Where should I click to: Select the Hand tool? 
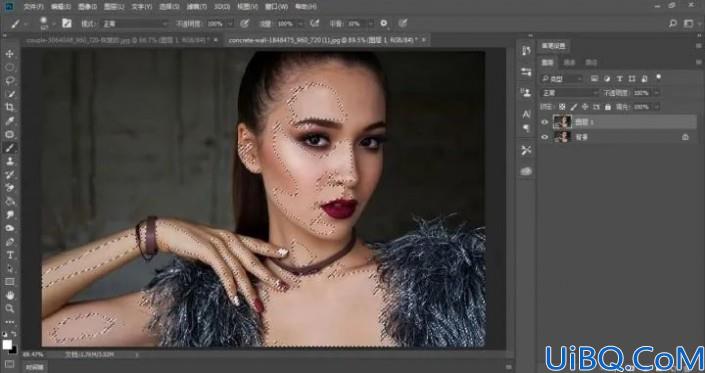point(9,295)
